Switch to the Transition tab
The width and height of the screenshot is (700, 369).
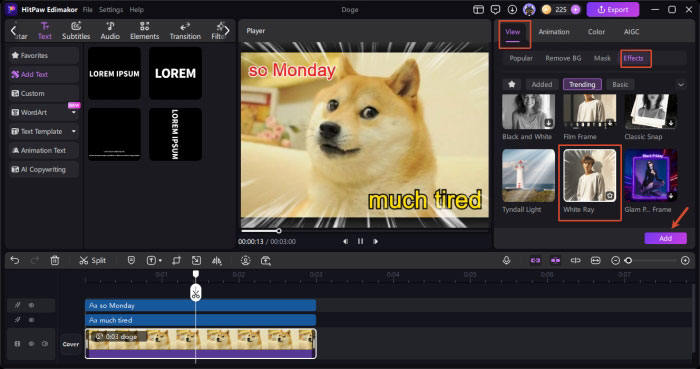(x=185, y=31)
